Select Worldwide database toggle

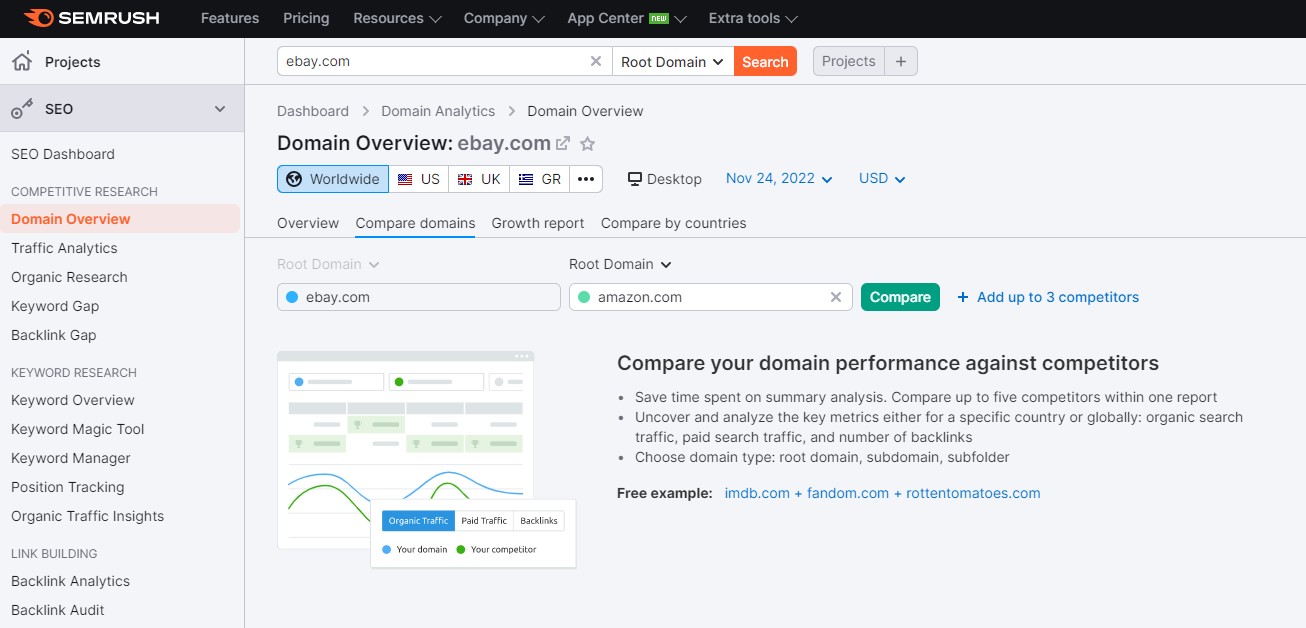pyautogui.click(x=333, y=179)
